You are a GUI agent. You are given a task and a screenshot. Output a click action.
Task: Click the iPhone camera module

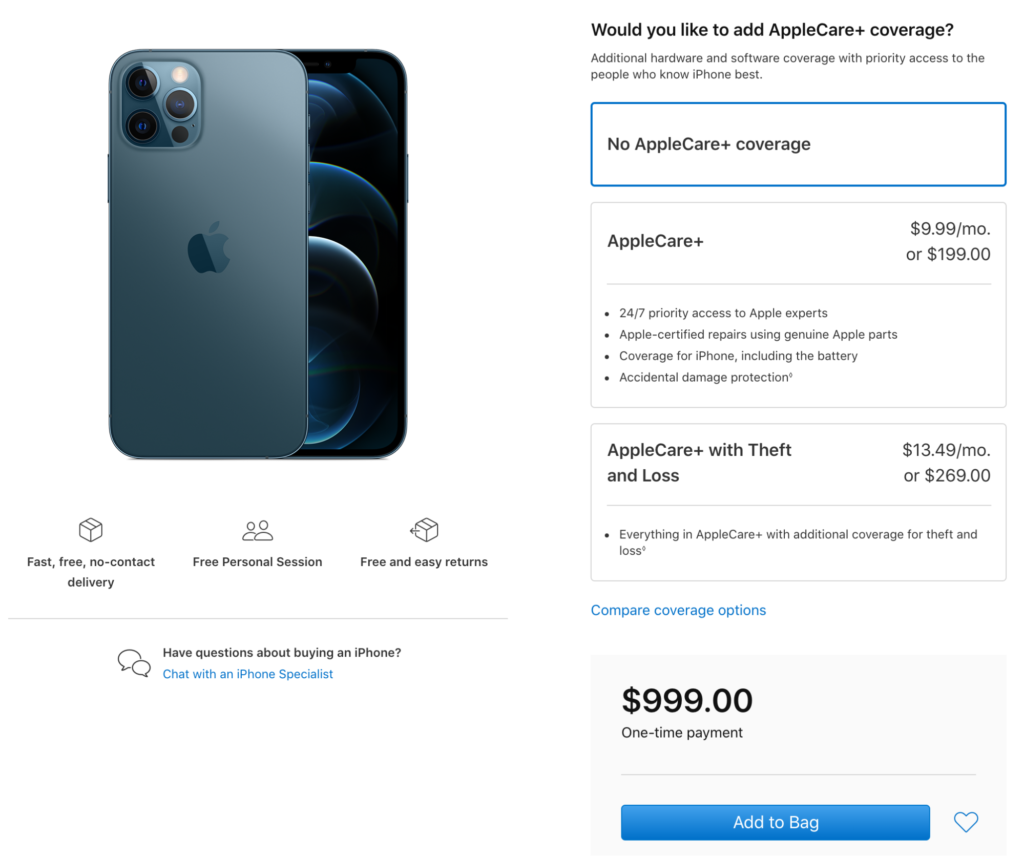point(160,105)
